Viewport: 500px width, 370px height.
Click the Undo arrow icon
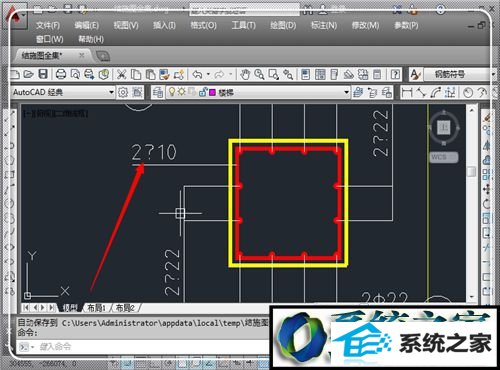[197, 74]
